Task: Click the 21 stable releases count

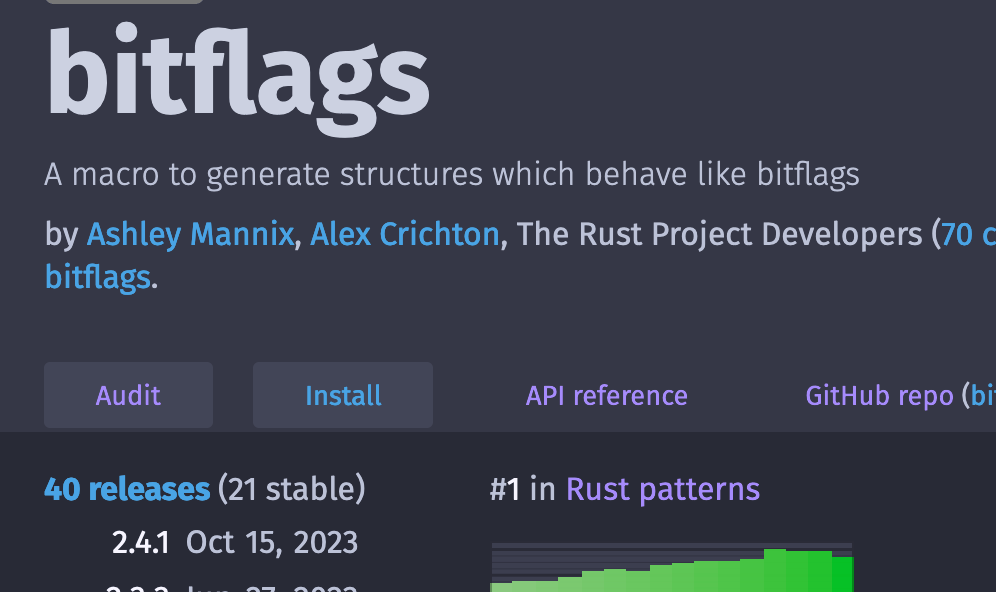Action: coord(290,489)
